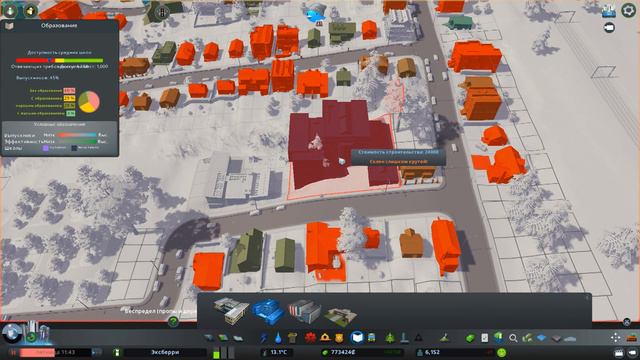Click the Education book icon in panel header
640x360 pixels.
point(9,26)
